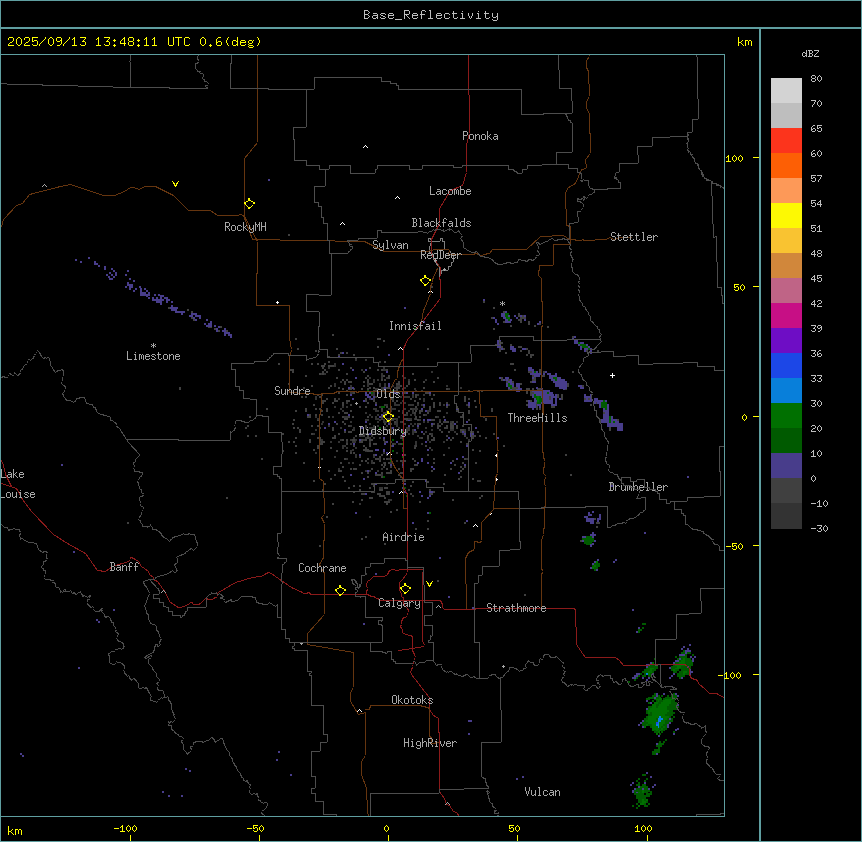The image size is (862, 842).
Task: Click the Limestone label
Action: 153,356
